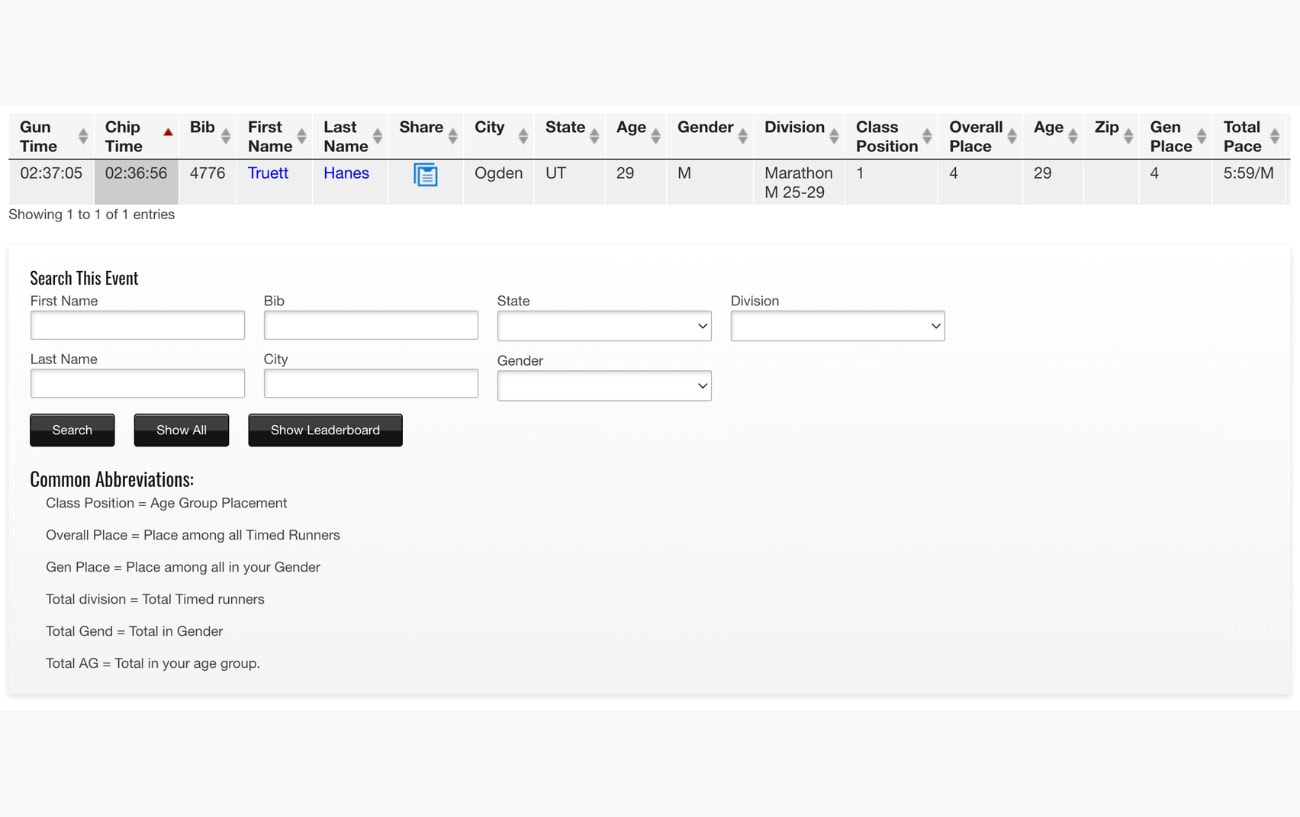Click the Show Leaderboard button
This screenshot has height=817, width=1300.
click(x=325, y=430)
